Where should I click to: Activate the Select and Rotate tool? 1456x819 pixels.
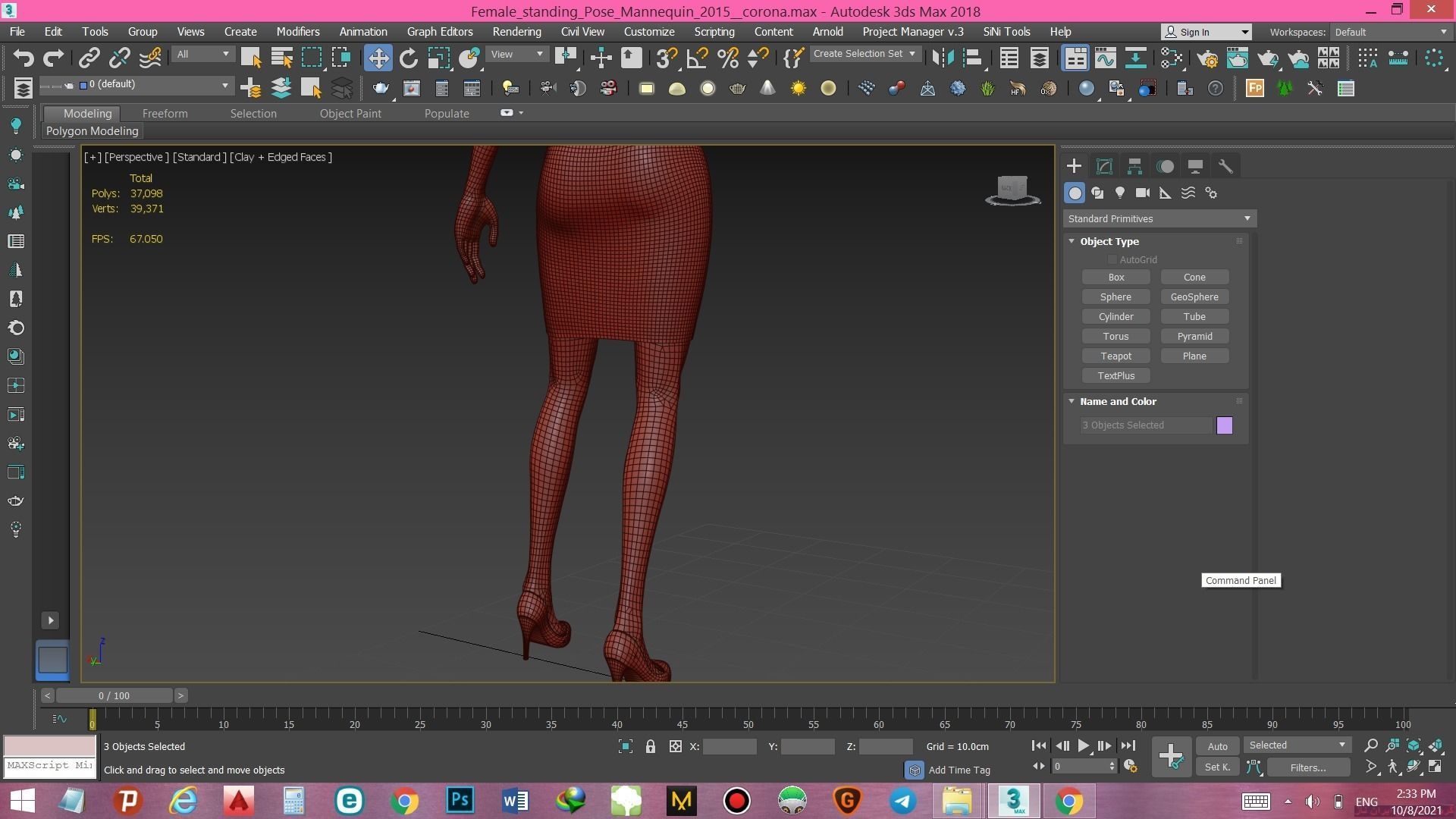point(409,58)
